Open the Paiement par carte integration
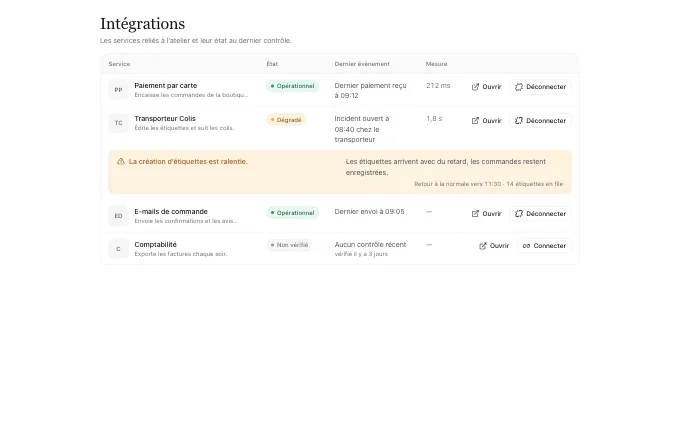Screen dimensions: 680x425 pos(486,87)
